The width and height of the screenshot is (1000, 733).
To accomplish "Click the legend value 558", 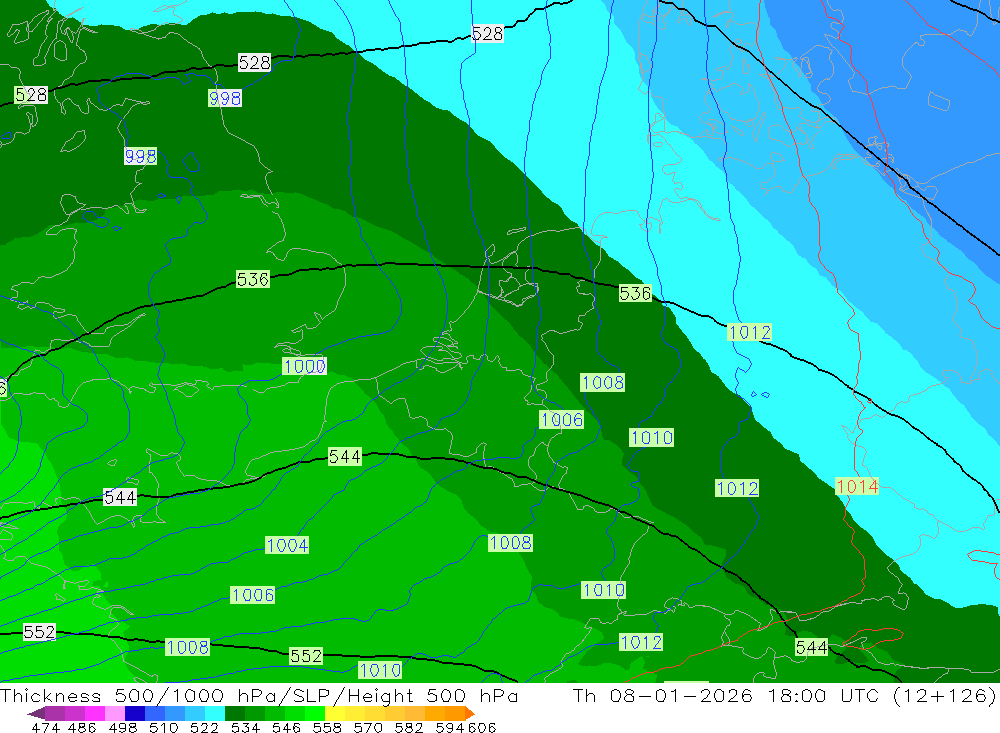I will click(327, 727).
